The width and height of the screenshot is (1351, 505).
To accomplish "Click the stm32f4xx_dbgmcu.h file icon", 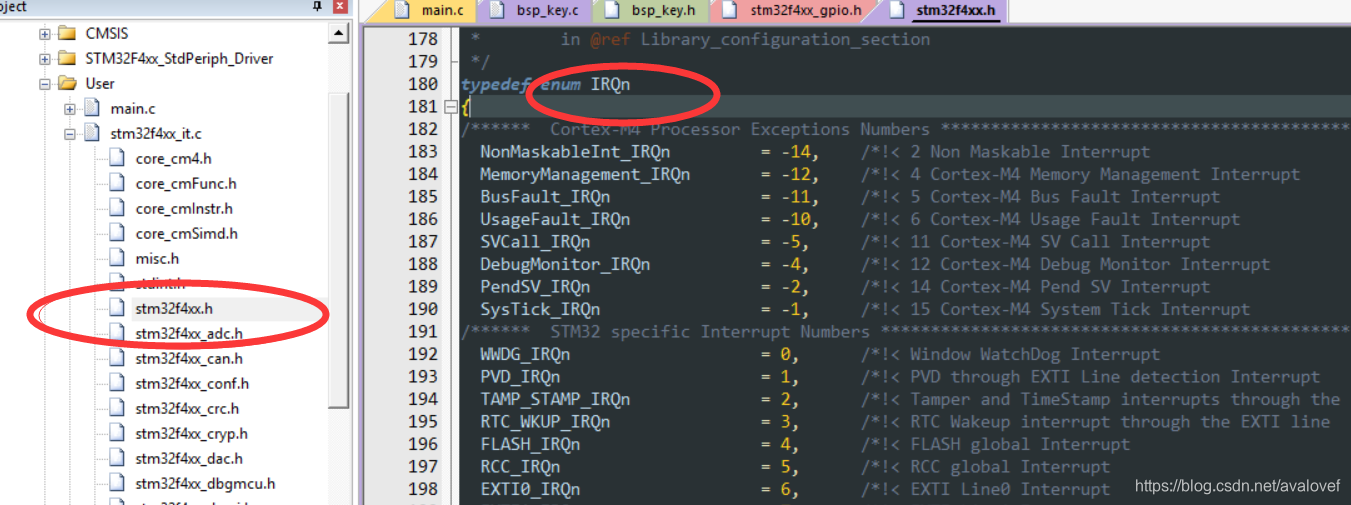I will click(x=117, y=484).
